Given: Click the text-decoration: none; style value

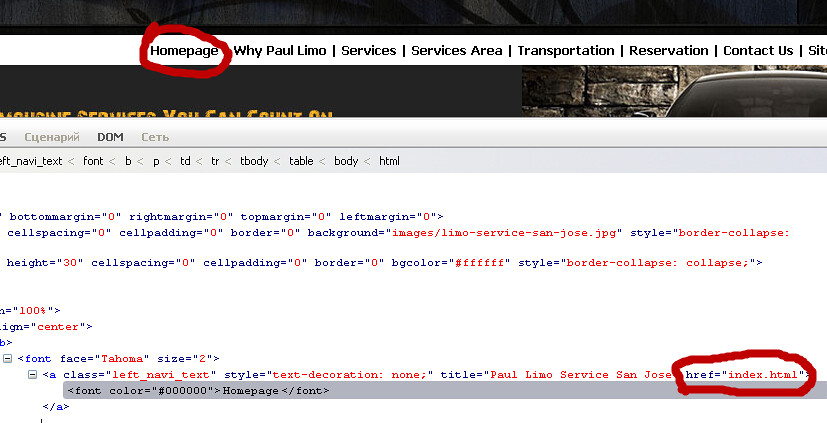Looking at the screenshot, I should click(x=349, y=375).
